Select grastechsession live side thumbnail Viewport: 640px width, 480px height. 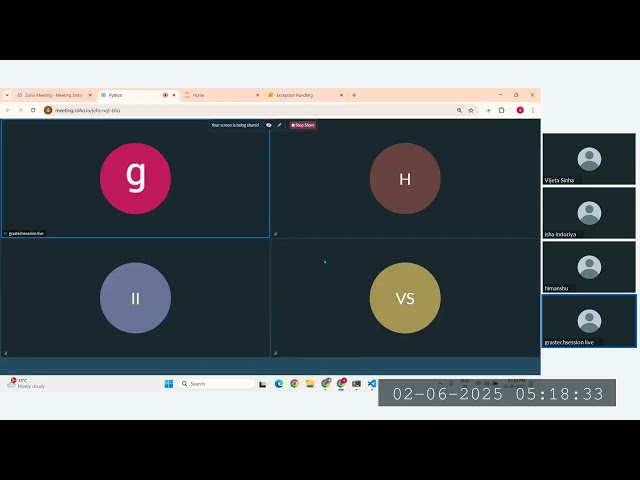click(589, 321)
